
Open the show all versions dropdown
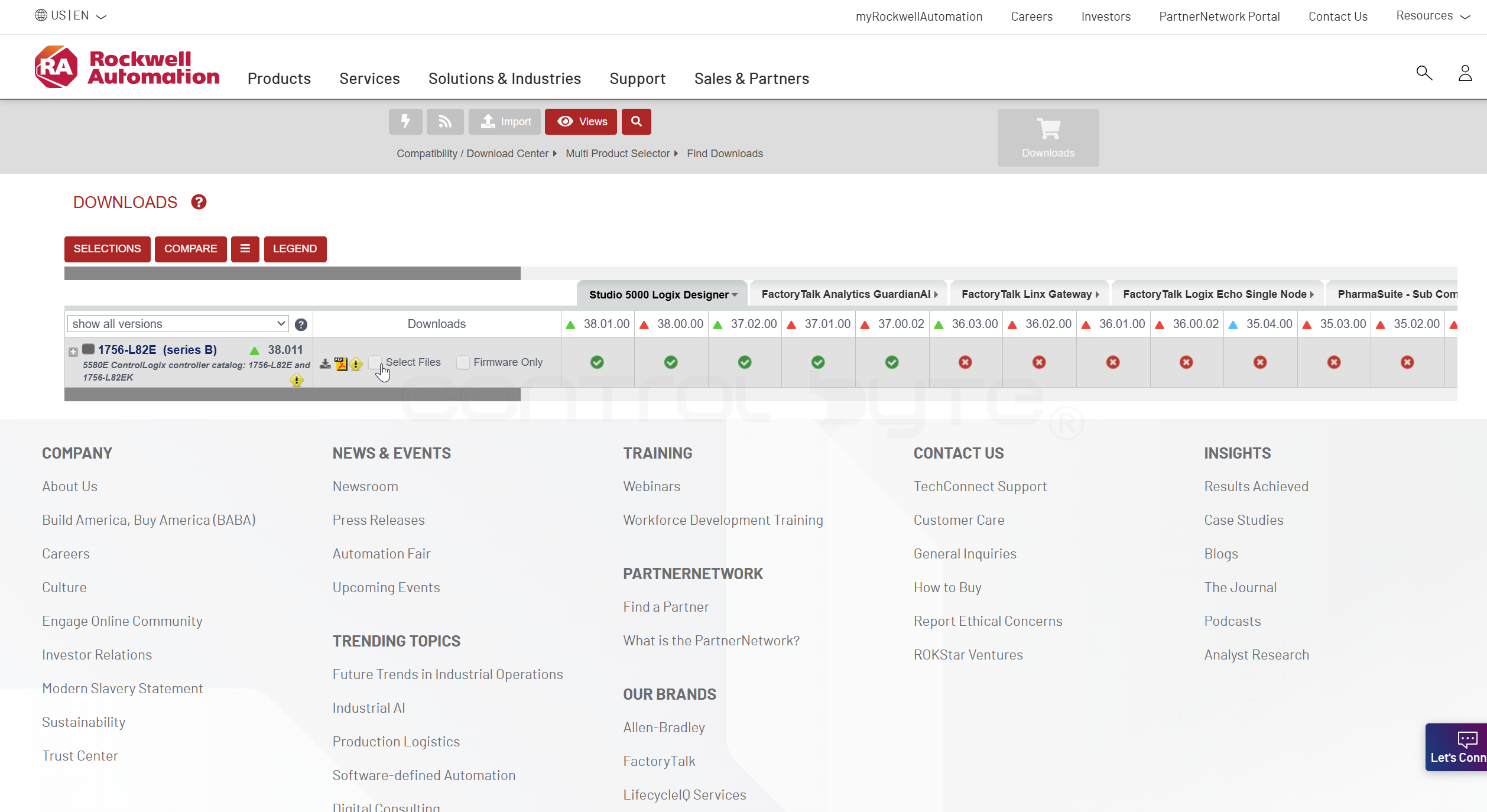point(178,324)
